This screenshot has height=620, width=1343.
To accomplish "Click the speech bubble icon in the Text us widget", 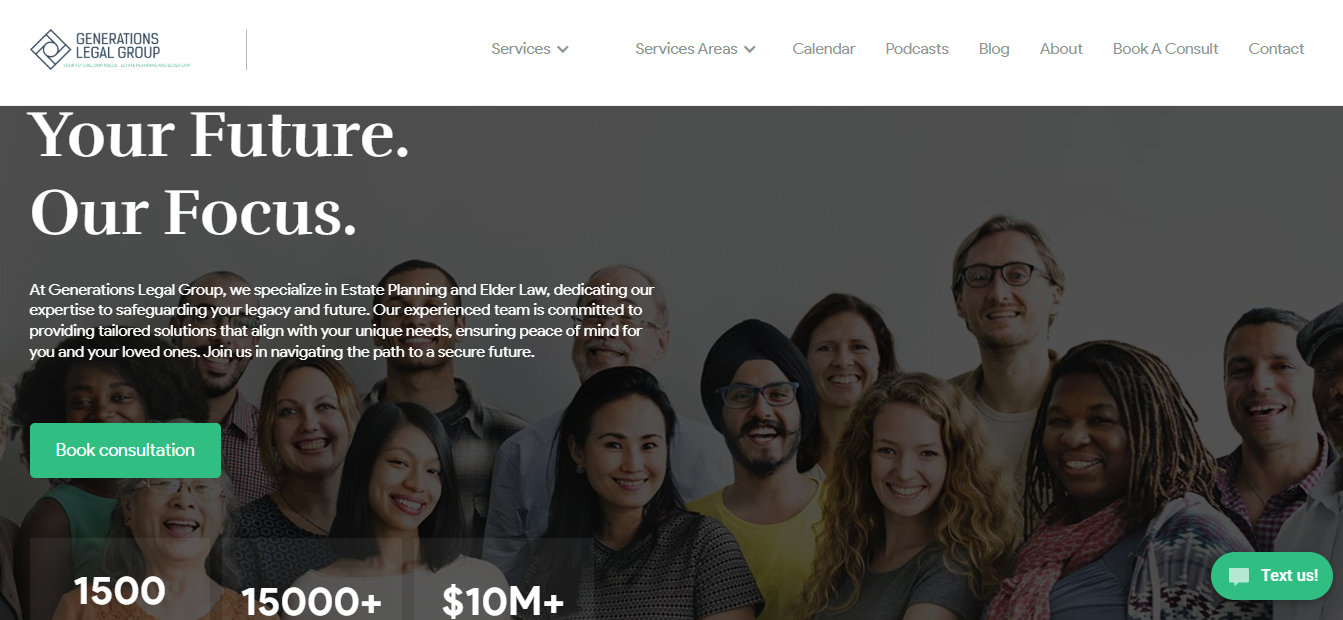I will 1239,576.
